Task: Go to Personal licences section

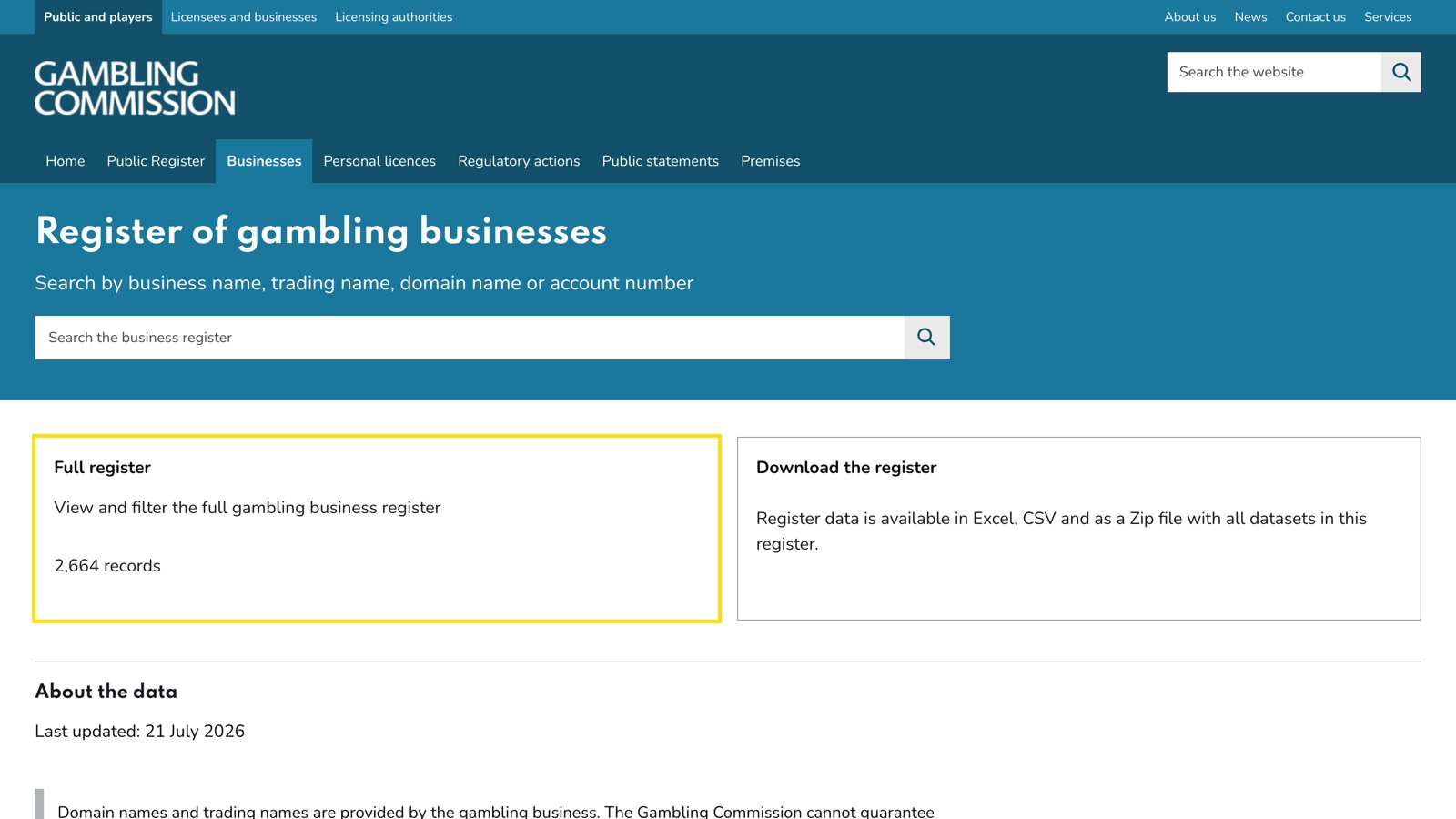Action: 379,161
